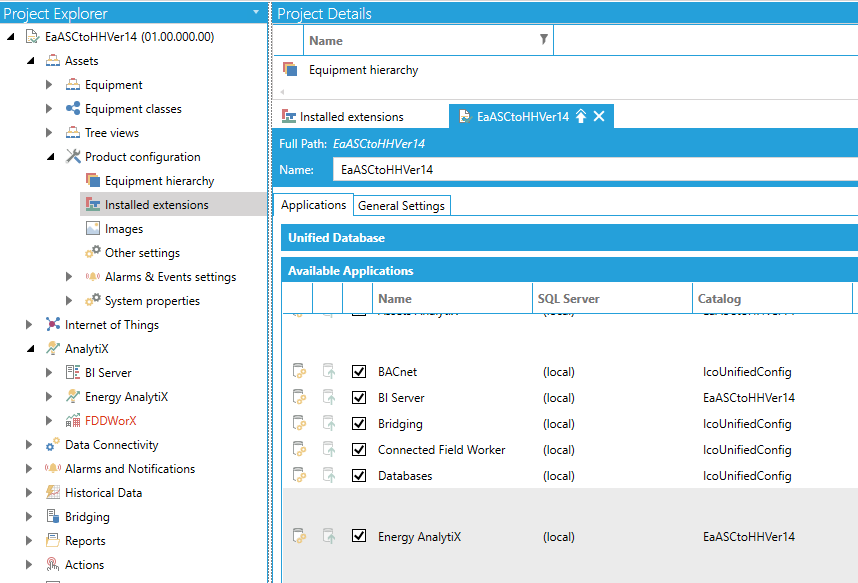Click the database icon in BACnet row
The width and height of the screenshot is (858, 583).
point(297,372)
